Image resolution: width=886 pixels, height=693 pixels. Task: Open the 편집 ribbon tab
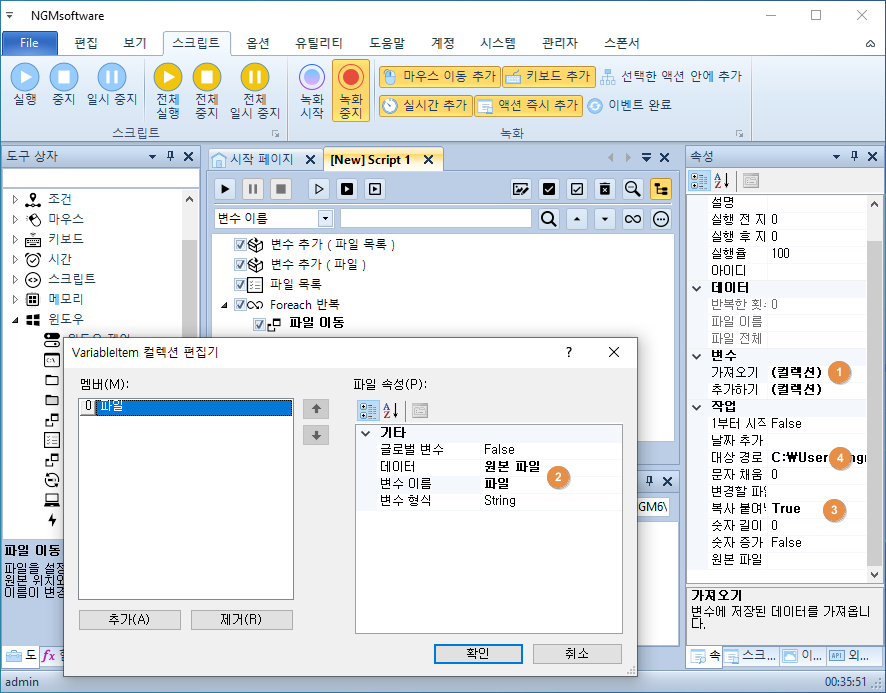pos(86,43)
